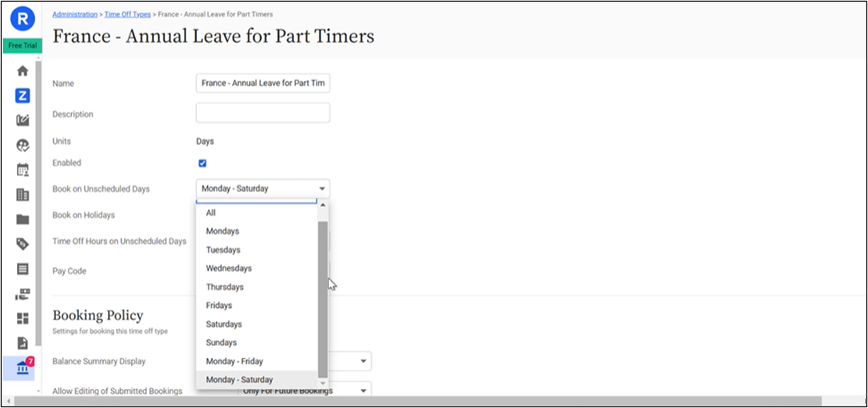Toggle the Enabled checkbox
This screenshot has height=408, width=868.
pos(202,163)
